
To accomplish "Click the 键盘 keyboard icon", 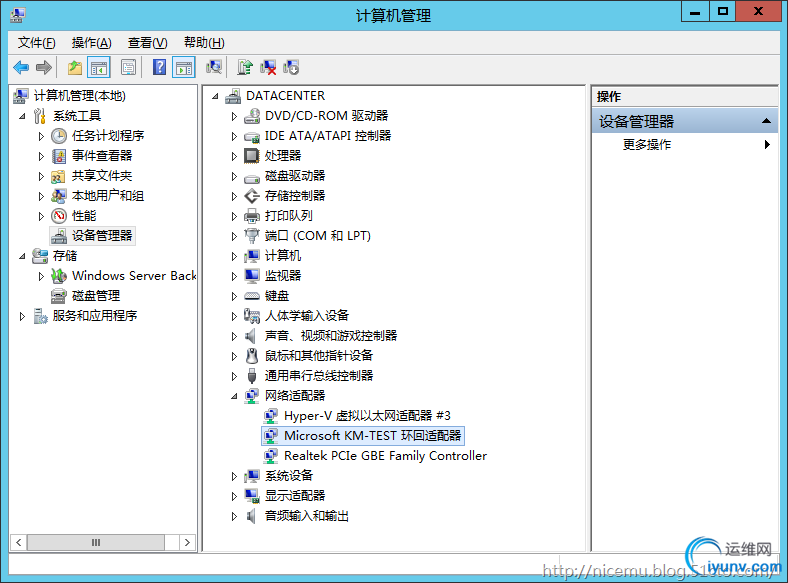I will (252, 296).
